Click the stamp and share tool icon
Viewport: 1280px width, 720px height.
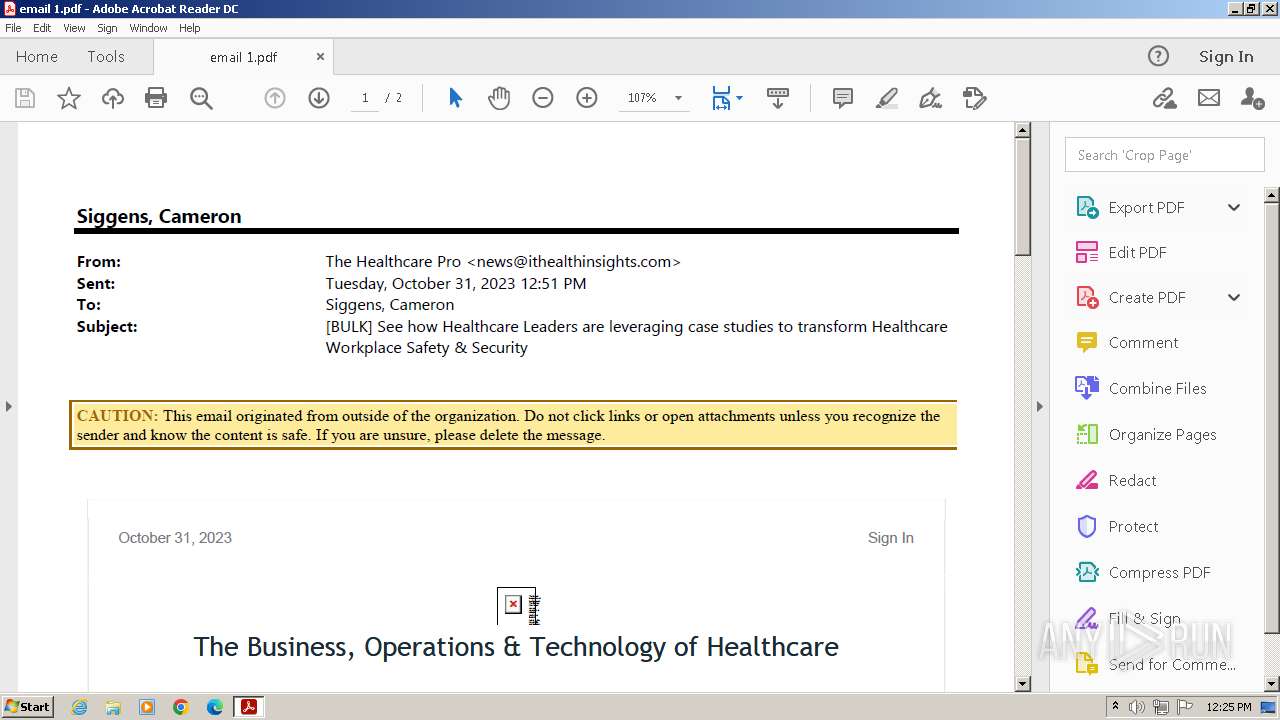click(x=975, y=98)
